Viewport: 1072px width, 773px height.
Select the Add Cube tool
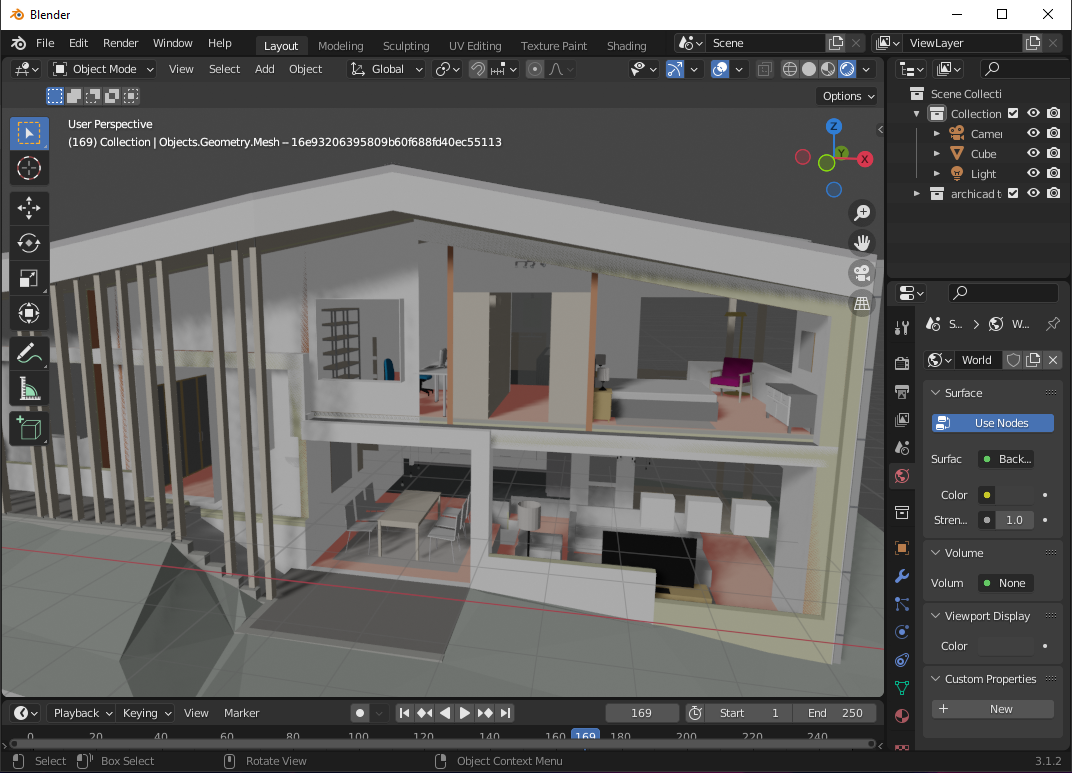[x=29, y=429]
